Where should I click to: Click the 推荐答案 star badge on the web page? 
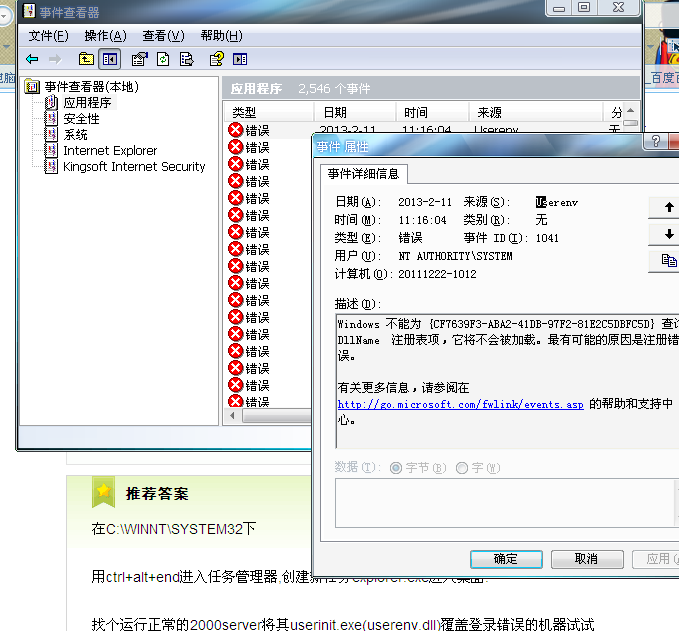click(x=103, y=492)
